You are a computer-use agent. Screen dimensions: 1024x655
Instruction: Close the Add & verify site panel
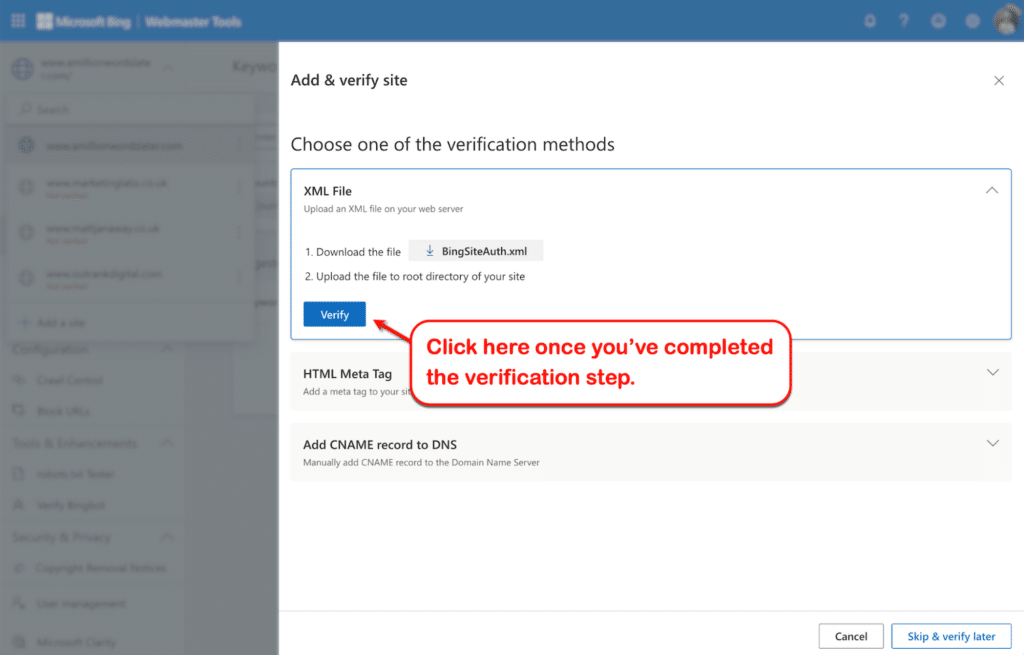pos(998,81)
